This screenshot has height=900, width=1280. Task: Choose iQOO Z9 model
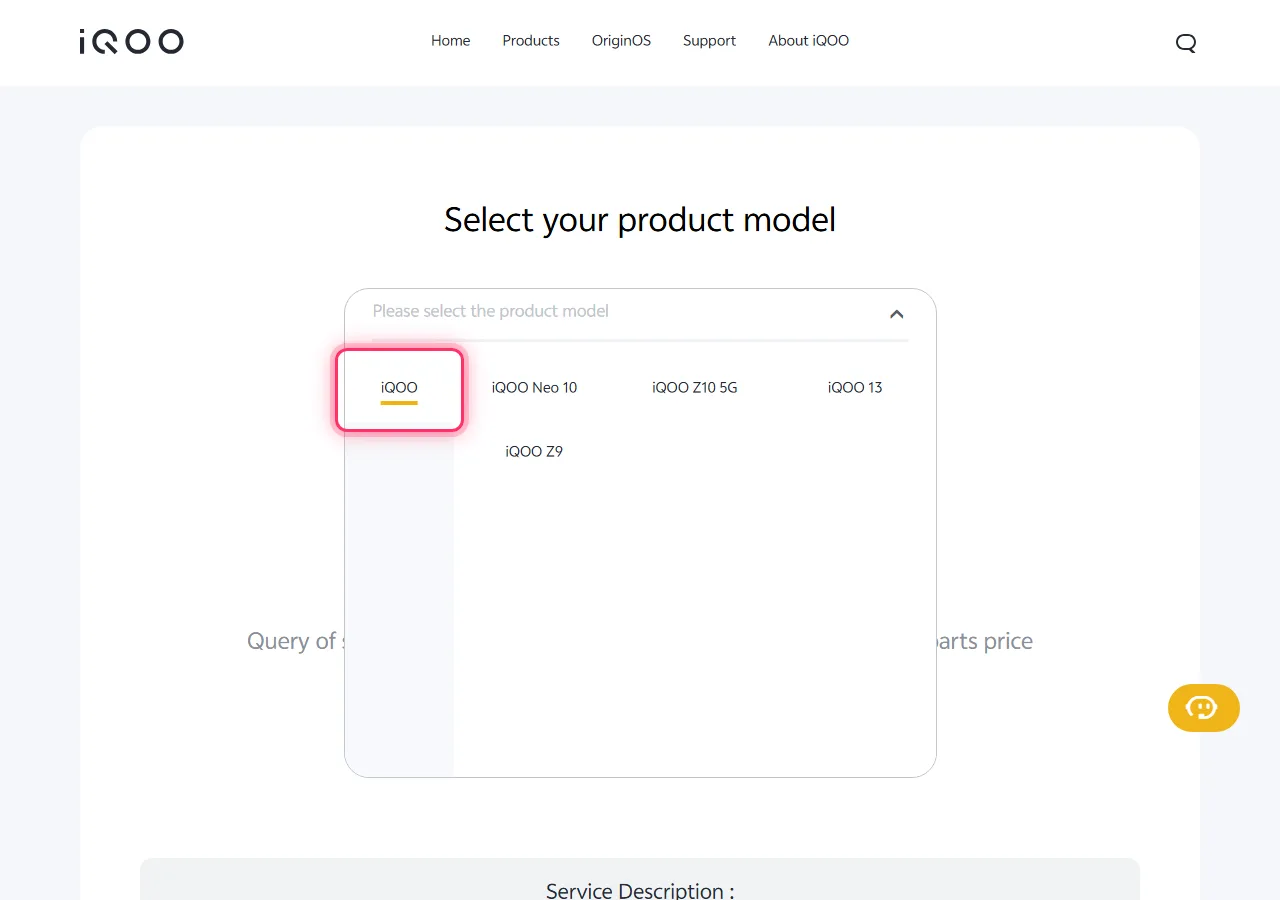coord(534,452)
